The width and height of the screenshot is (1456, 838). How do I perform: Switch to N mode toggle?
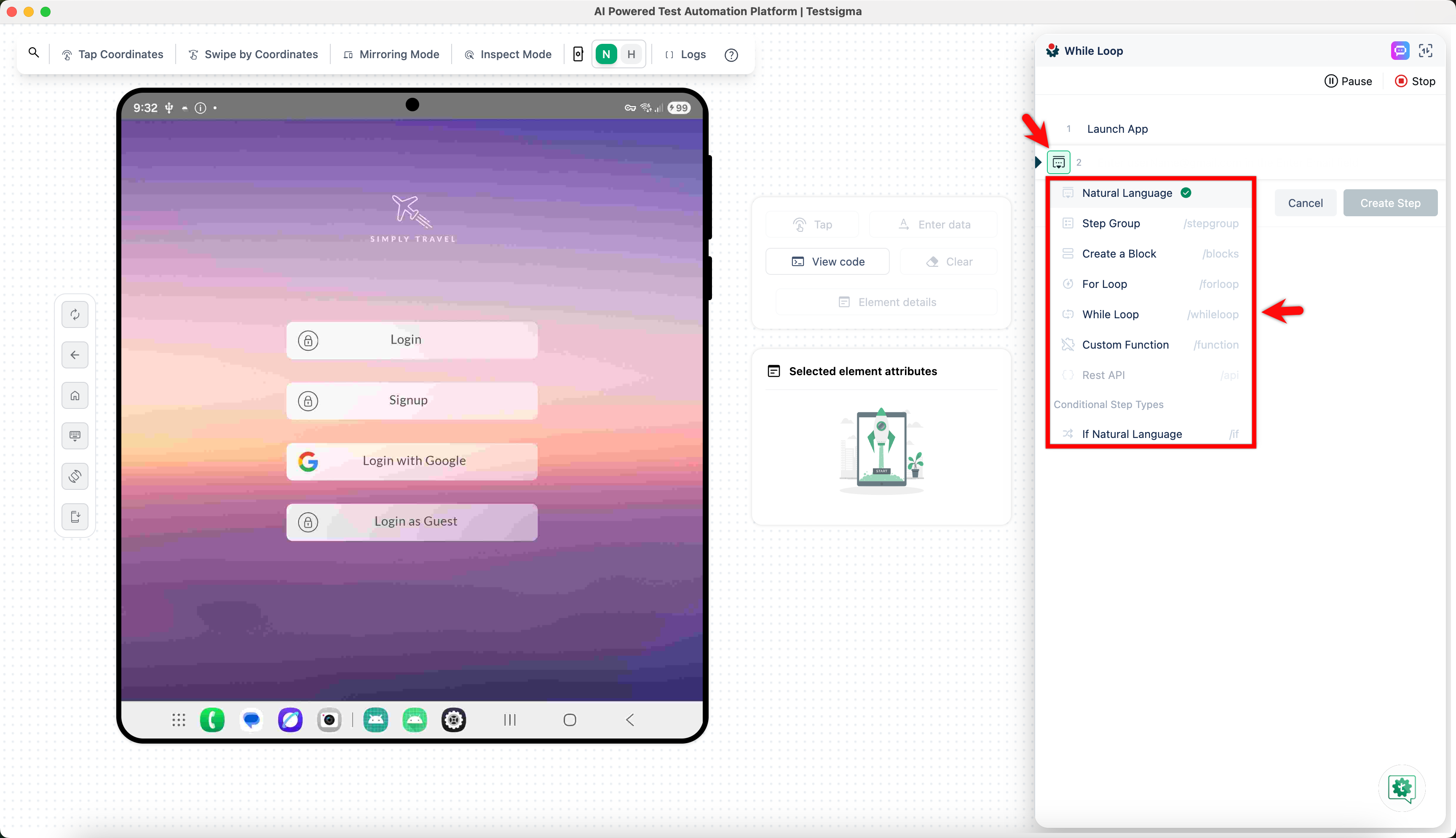[x=606, y=54]
